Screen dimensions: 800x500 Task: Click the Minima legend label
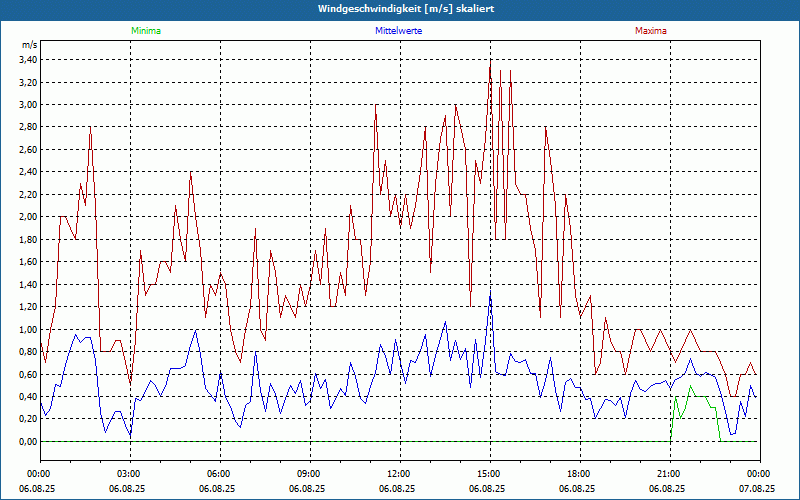pyautogui.click(x=146, y=31)
